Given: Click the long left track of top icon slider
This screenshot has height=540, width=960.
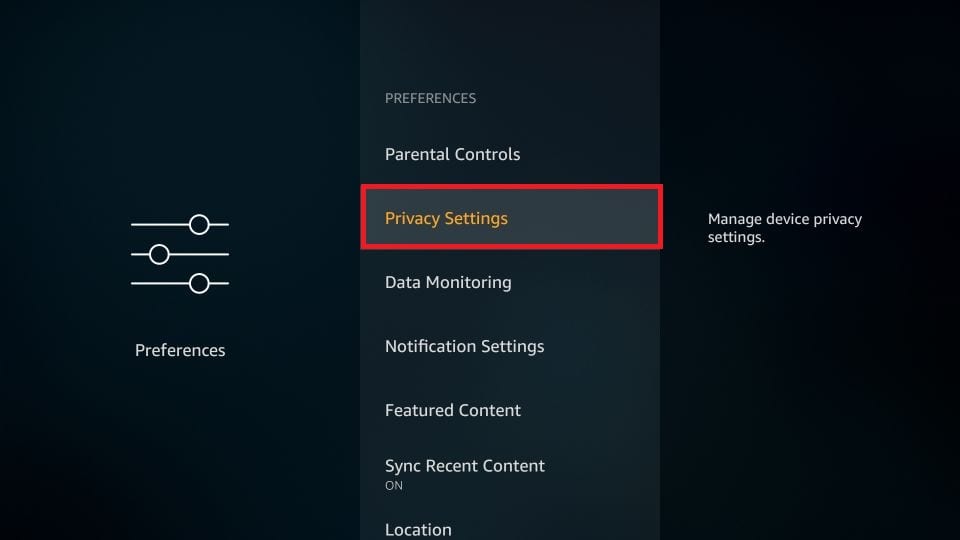Looking at the screenshot, I should pos(160,225).
